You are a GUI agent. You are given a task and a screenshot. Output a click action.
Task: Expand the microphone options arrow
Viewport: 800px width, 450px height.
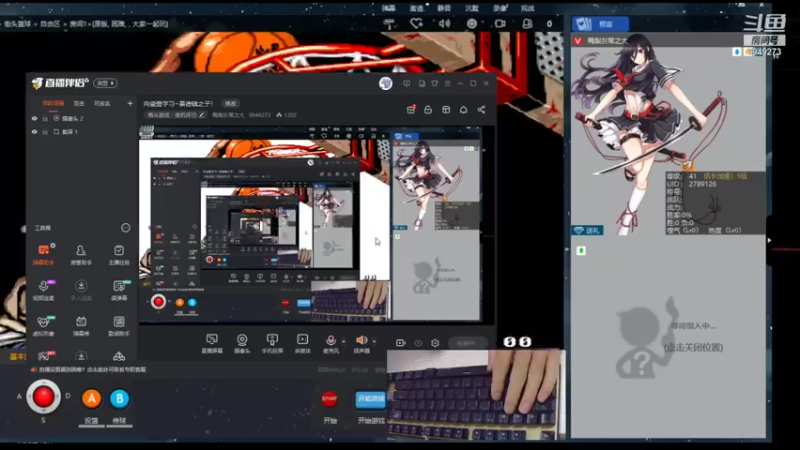pyautogui.click(x=343, y=341)
